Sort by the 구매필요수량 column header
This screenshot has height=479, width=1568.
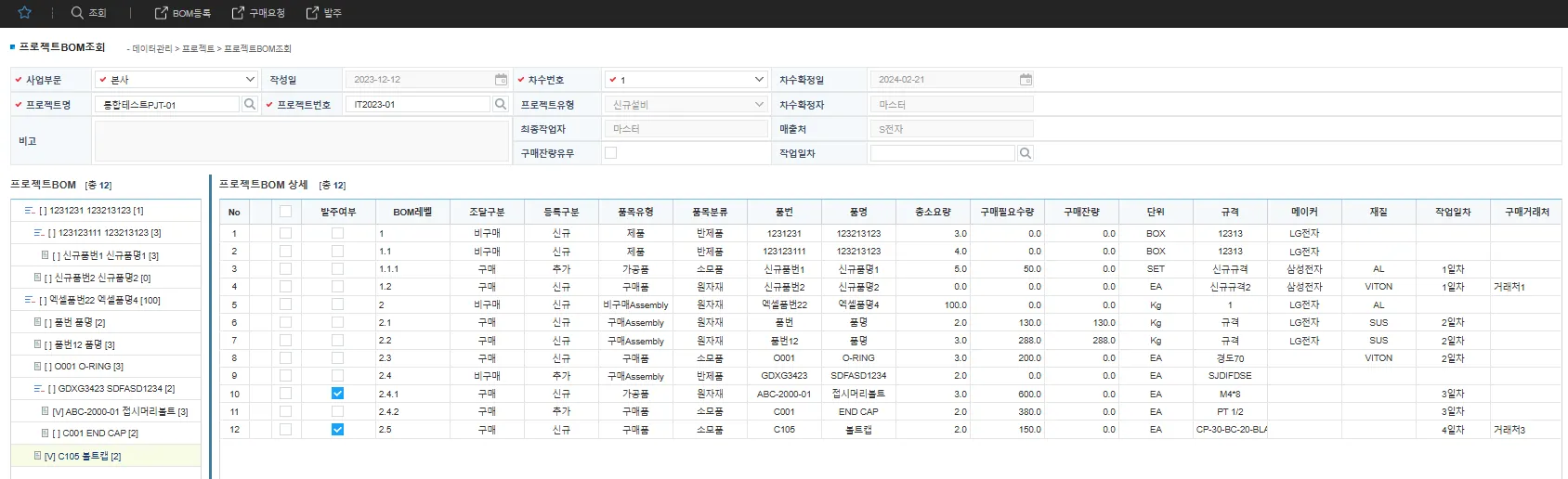click(x=1007, y=212)
